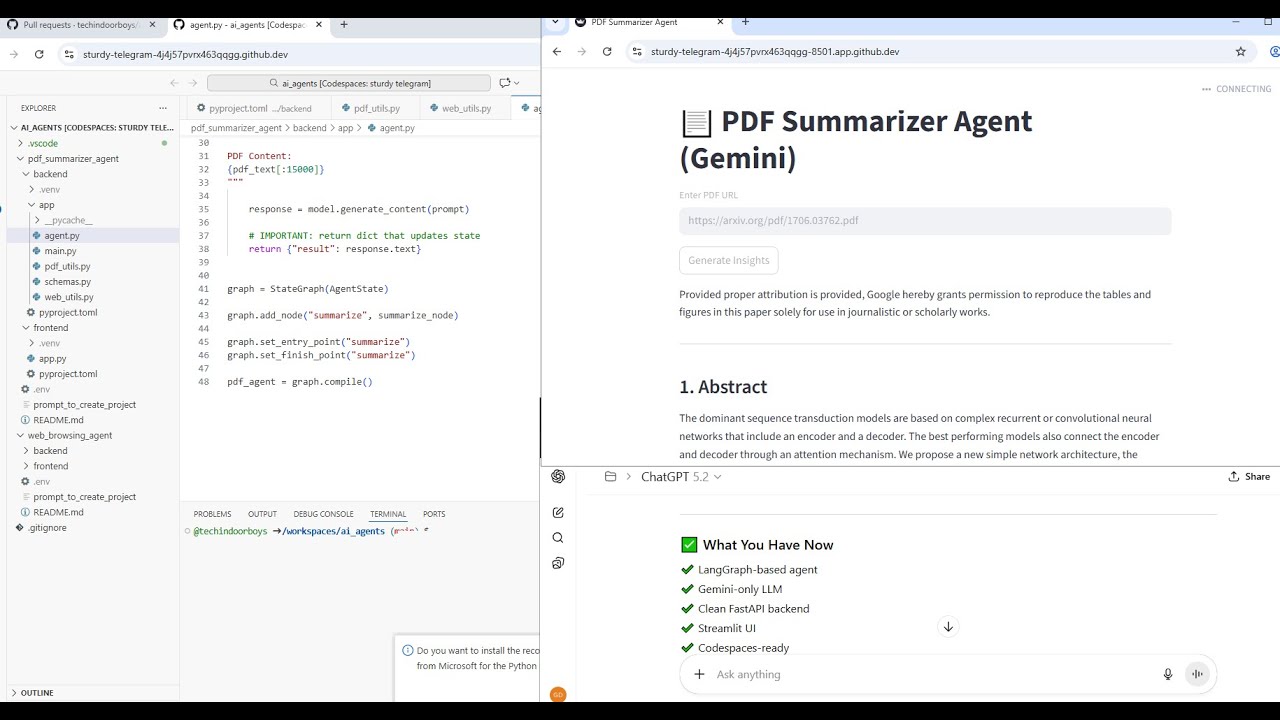This screenshot has height=720, width=1280.
Task: Open ChatGPT search chats magnifier icon
Action: [558, 538]
